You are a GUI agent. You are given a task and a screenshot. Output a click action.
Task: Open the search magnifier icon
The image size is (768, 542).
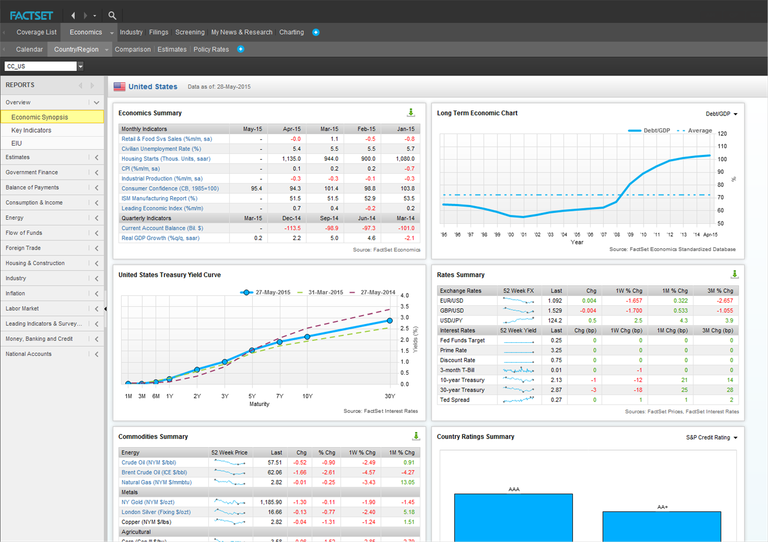112,16
